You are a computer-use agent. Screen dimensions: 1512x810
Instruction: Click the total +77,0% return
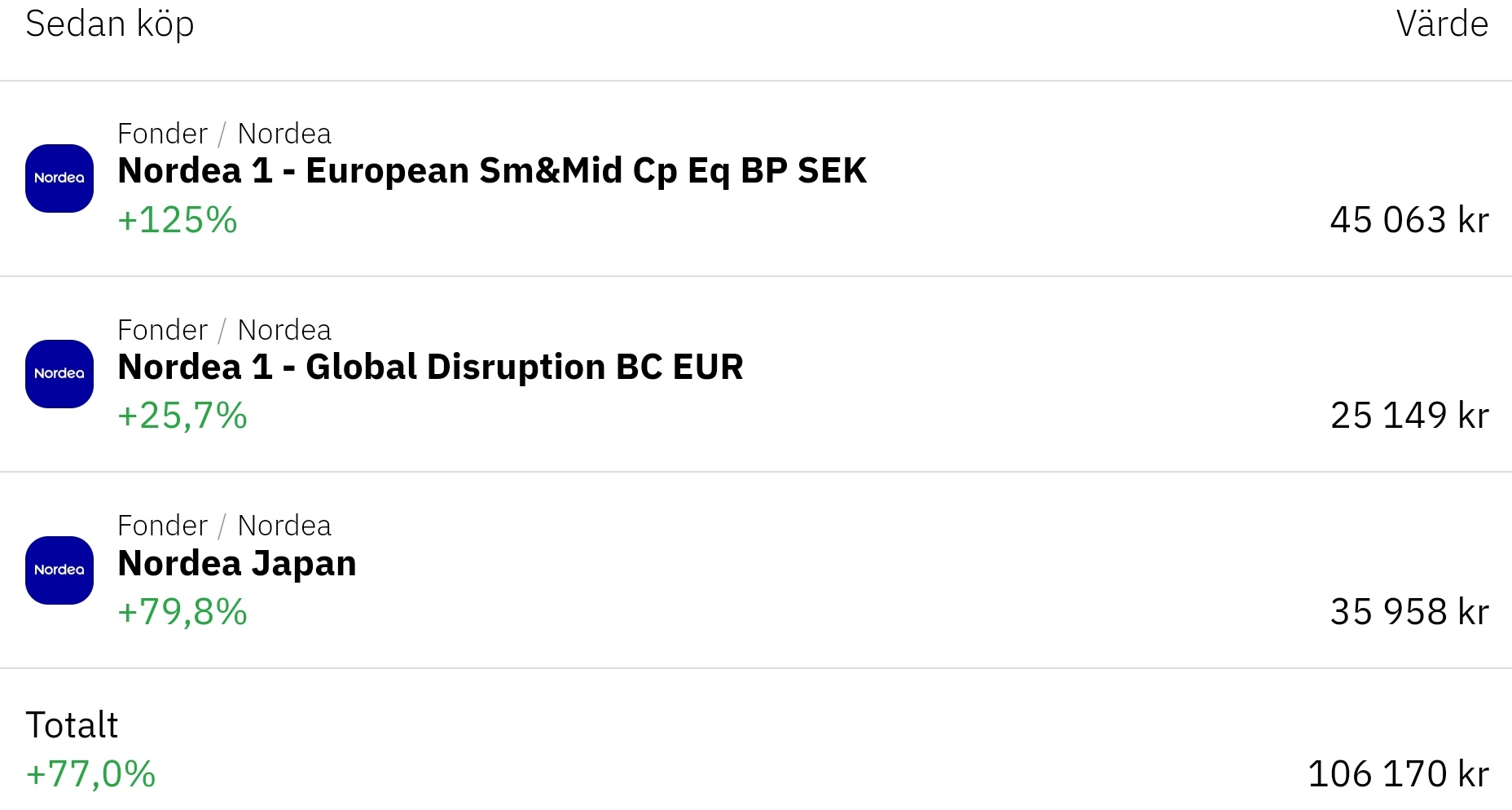point(91,774)
